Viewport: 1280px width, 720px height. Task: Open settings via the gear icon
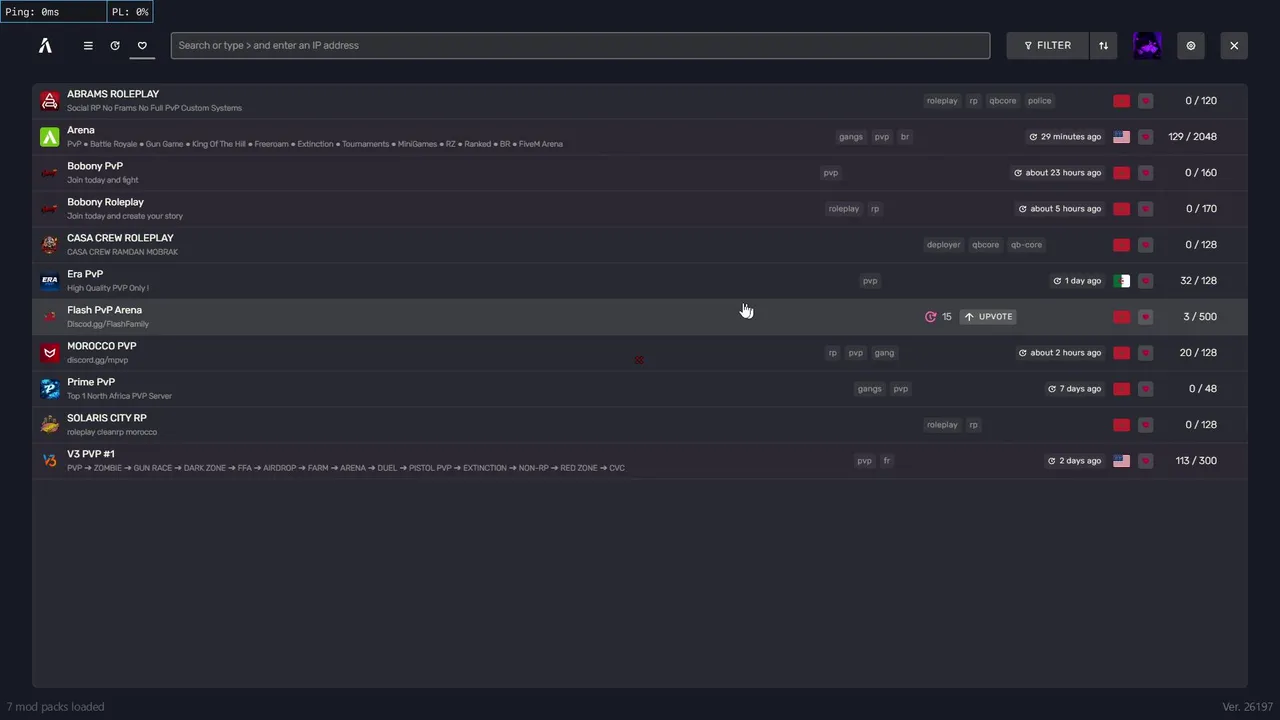(x=1190, y=45)
